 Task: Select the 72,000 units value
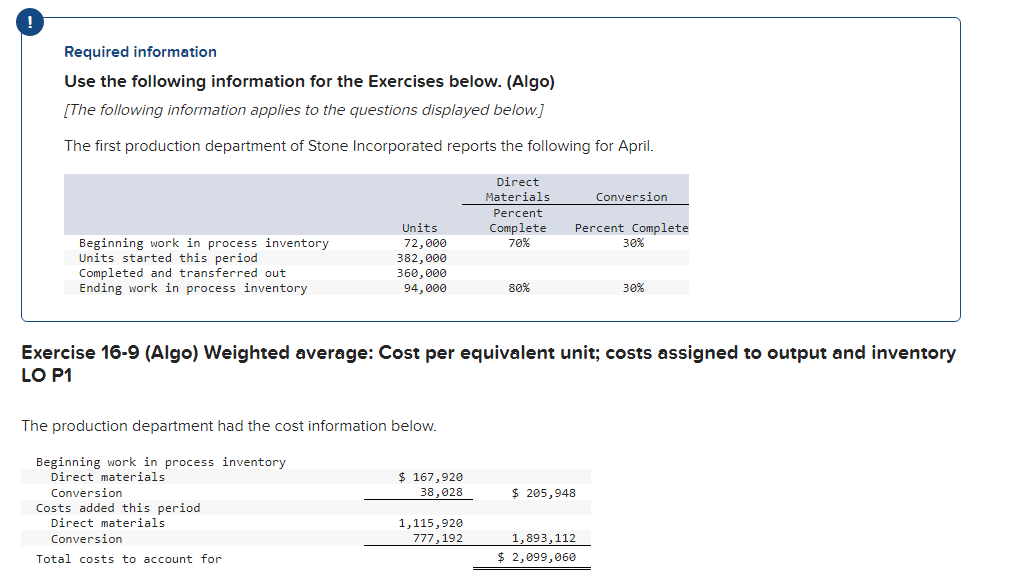[423, 242]
